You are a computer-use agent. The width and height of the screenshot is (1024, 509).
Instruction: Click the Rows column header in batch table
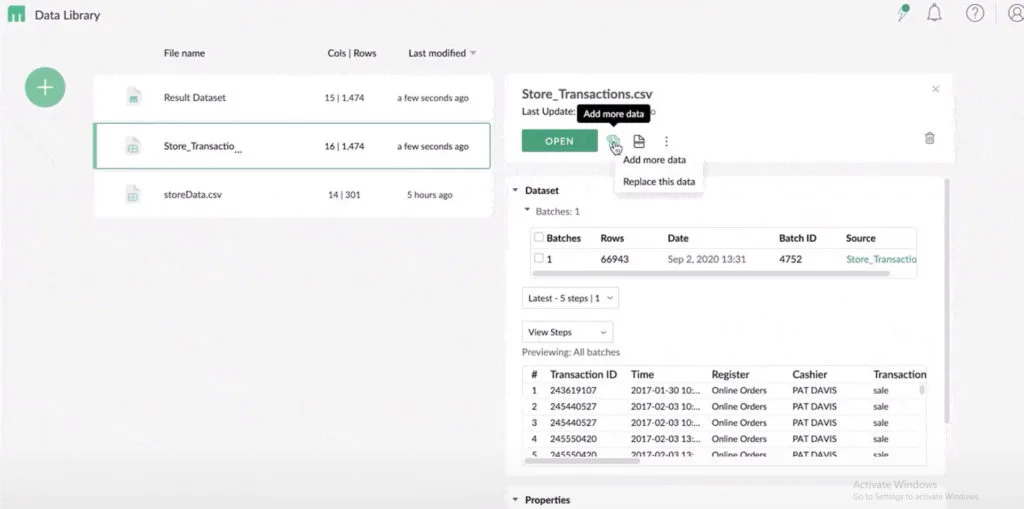(x=613, y=238)
